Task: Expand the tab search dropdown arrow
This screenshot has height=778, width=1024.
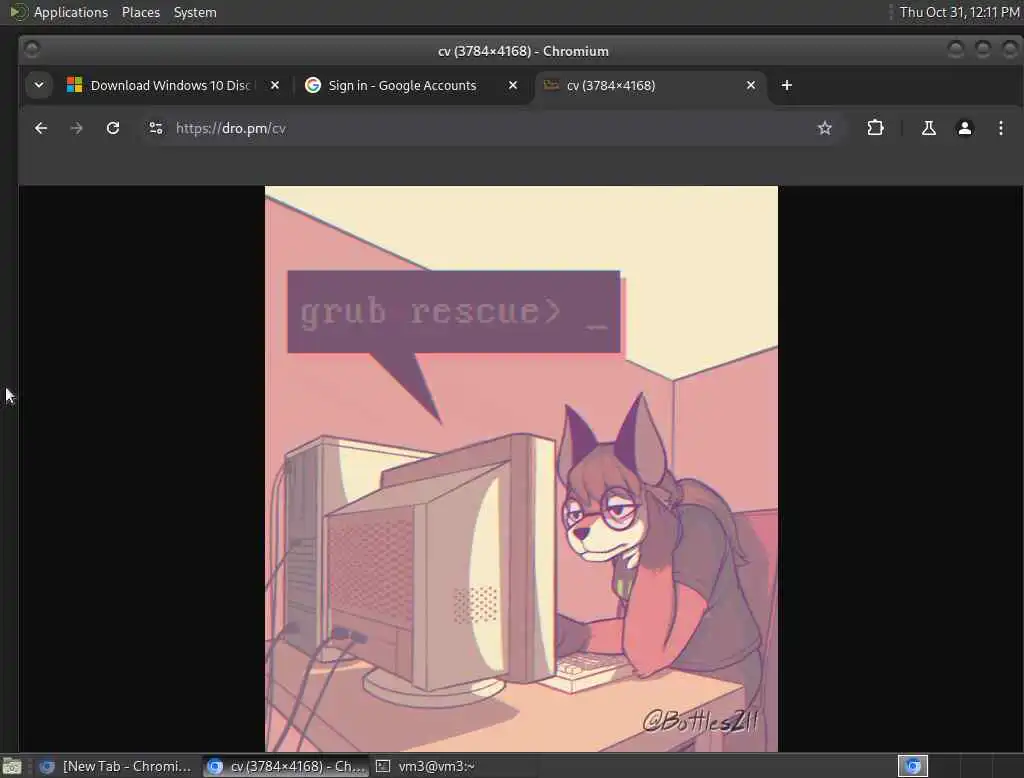Action: [39, 86]
